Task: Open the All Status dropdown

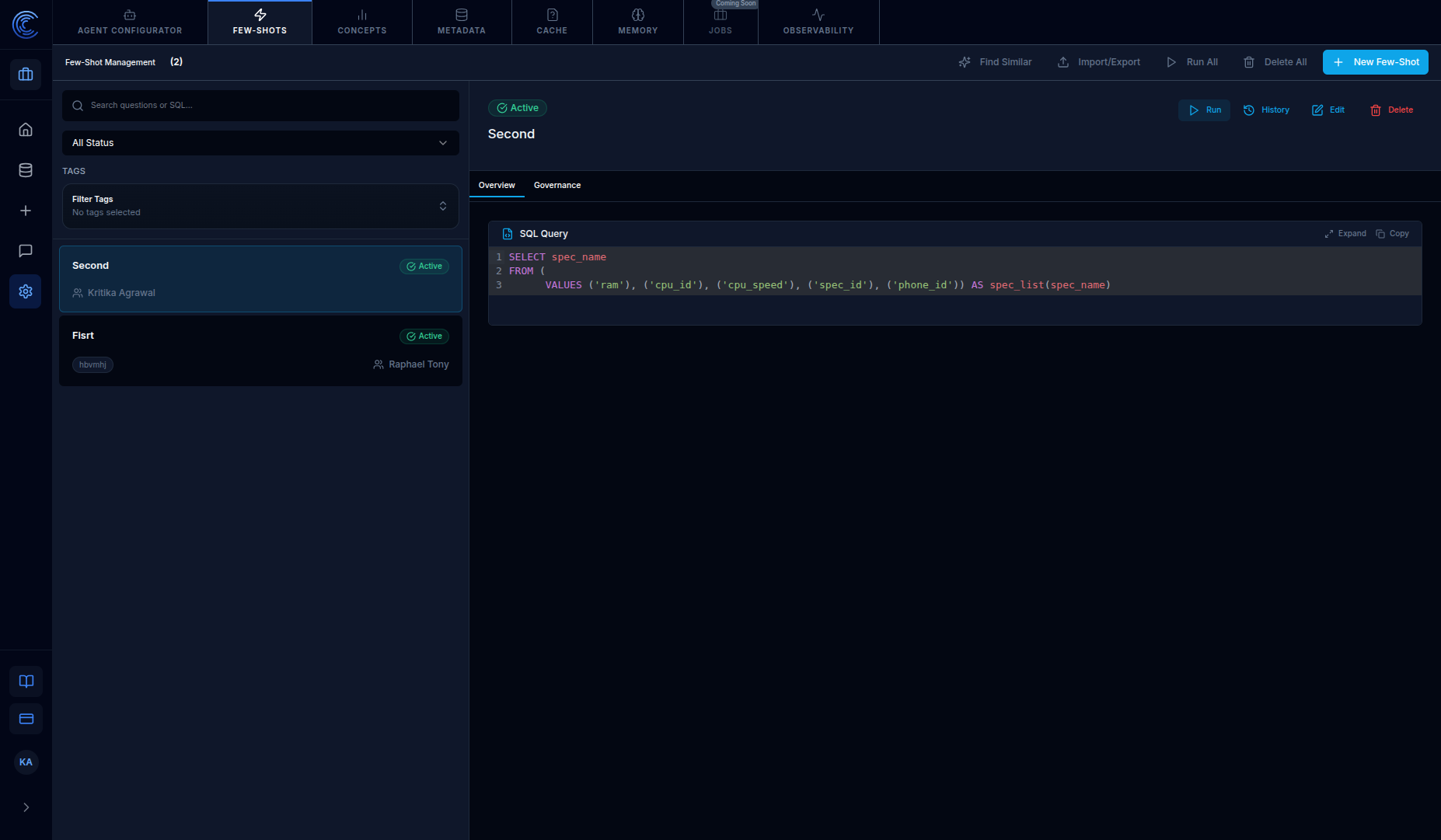Action: click(260, 143)
